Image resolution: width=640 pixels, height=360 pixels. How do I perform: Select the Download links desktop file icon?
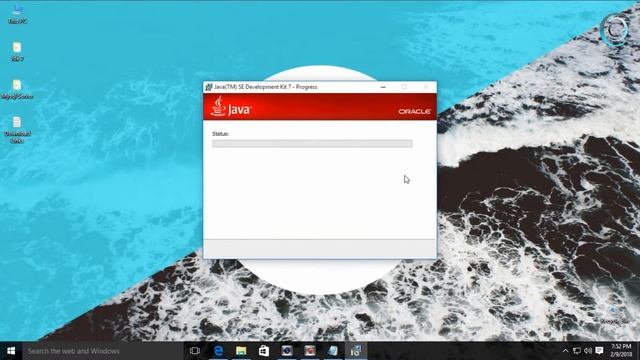coord(17,129)
